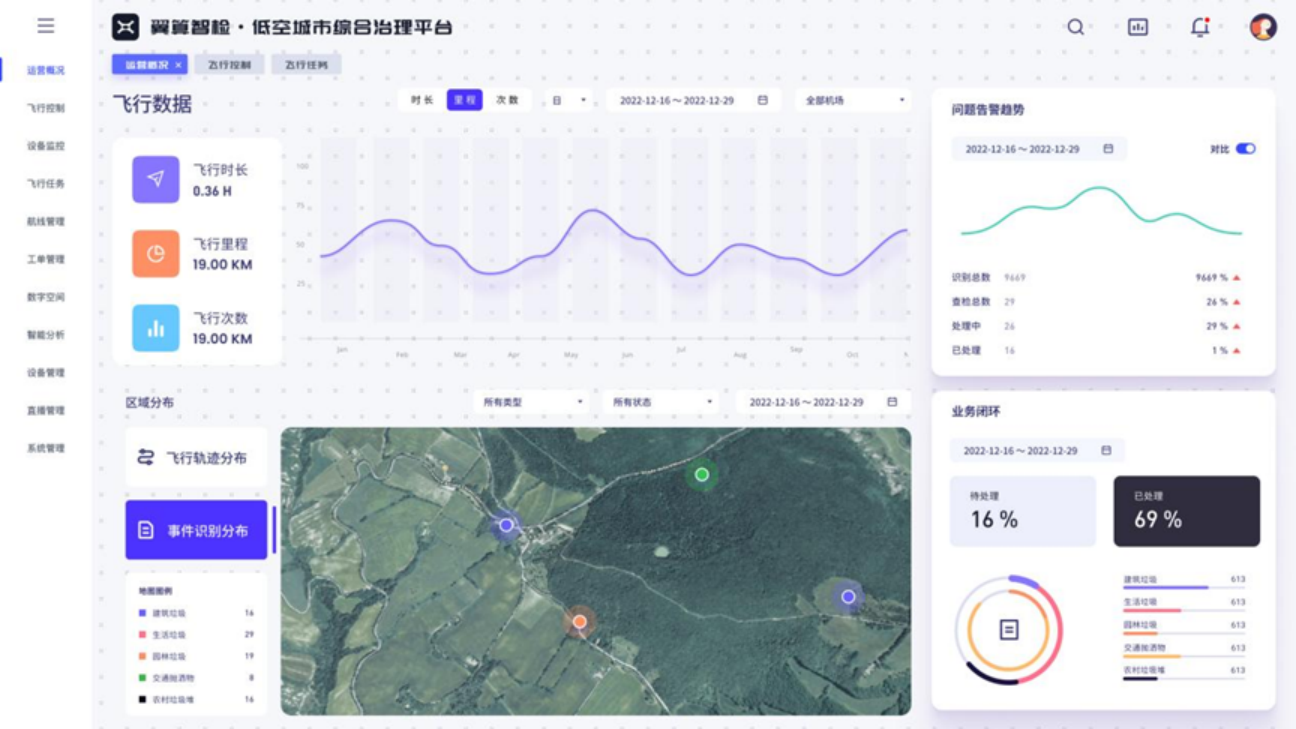1296x729 pixels.
Task: Select the 次数 segment option
Action: coord(507,100)
